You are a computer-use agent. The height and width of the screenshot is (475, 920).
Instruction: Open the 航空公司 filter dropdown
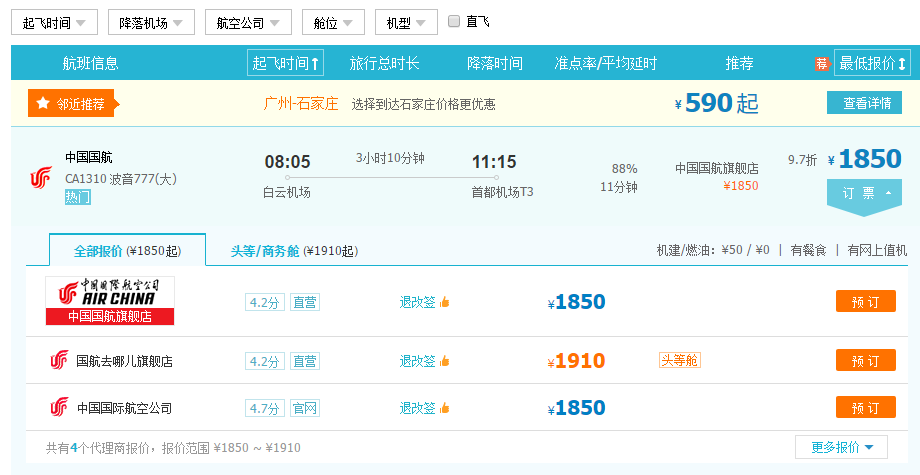point(248,23)
